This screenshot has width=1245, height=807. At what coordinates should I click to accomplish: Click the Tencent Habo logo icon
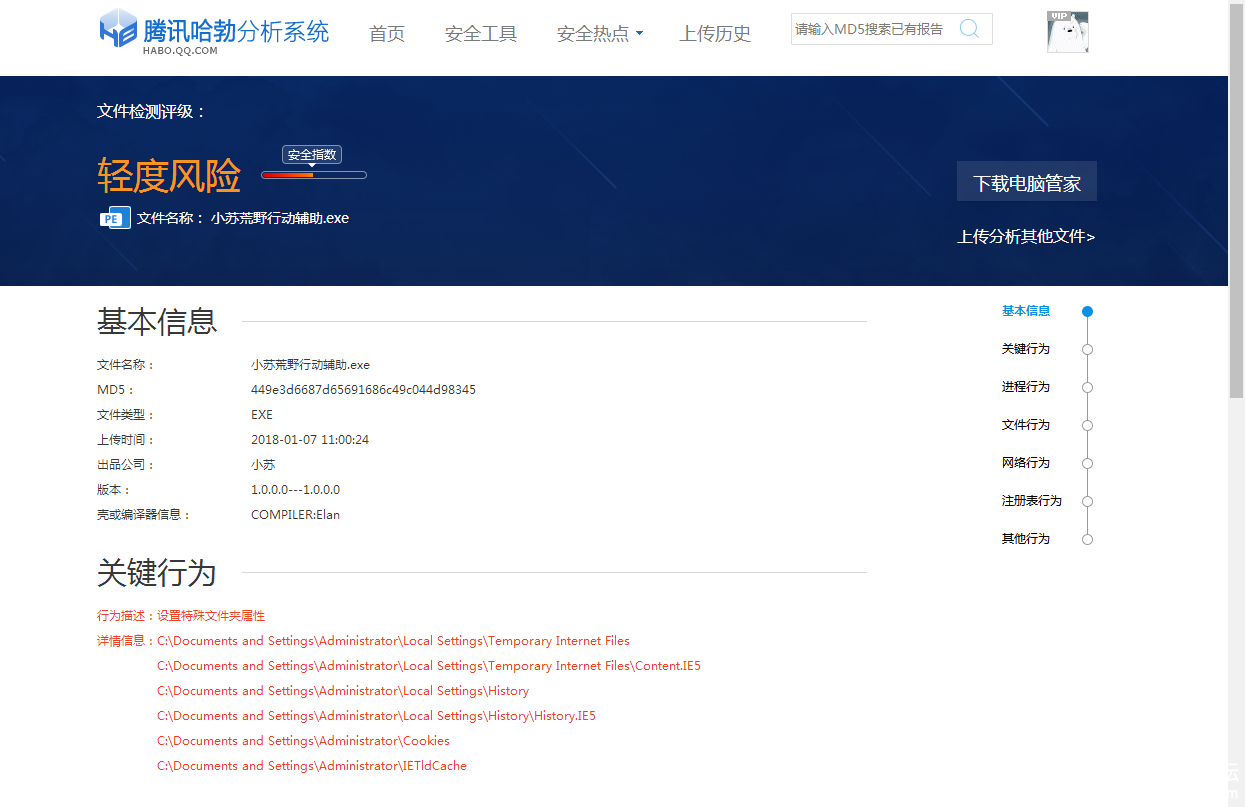[x=118, y=28]
